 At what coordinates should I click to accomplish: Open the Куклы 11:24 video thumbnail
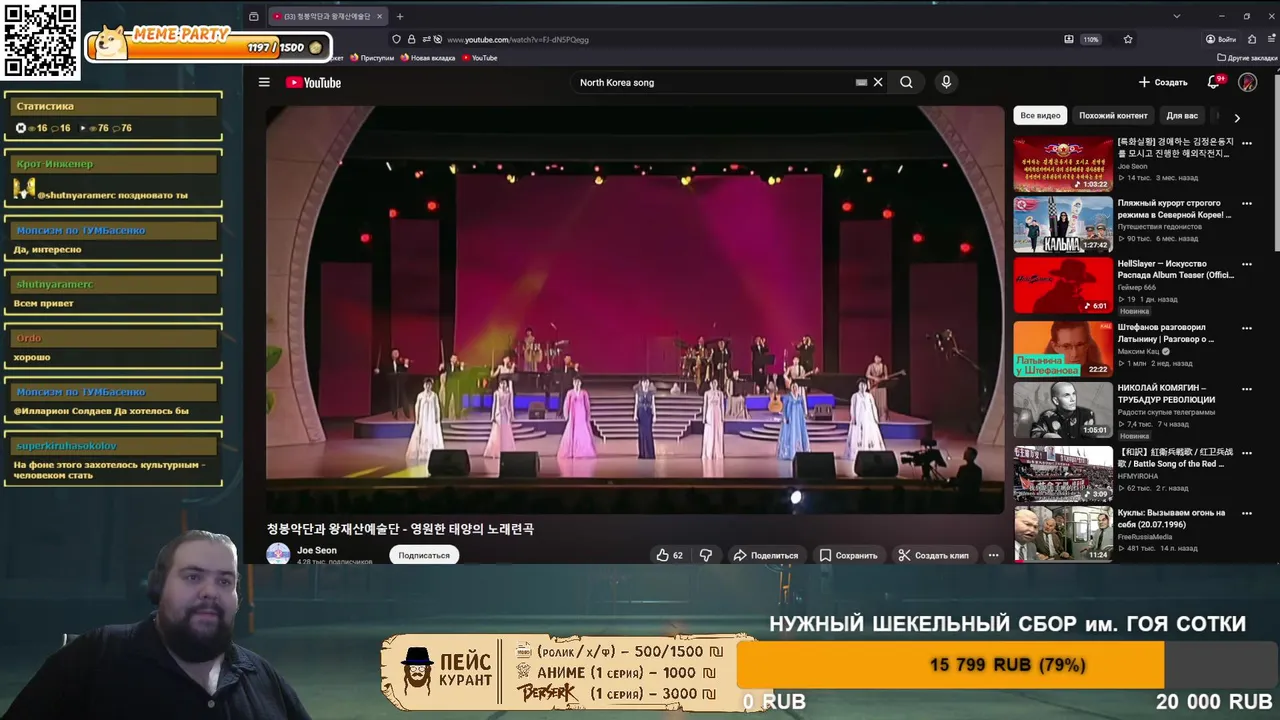(x=1063, y=534)
